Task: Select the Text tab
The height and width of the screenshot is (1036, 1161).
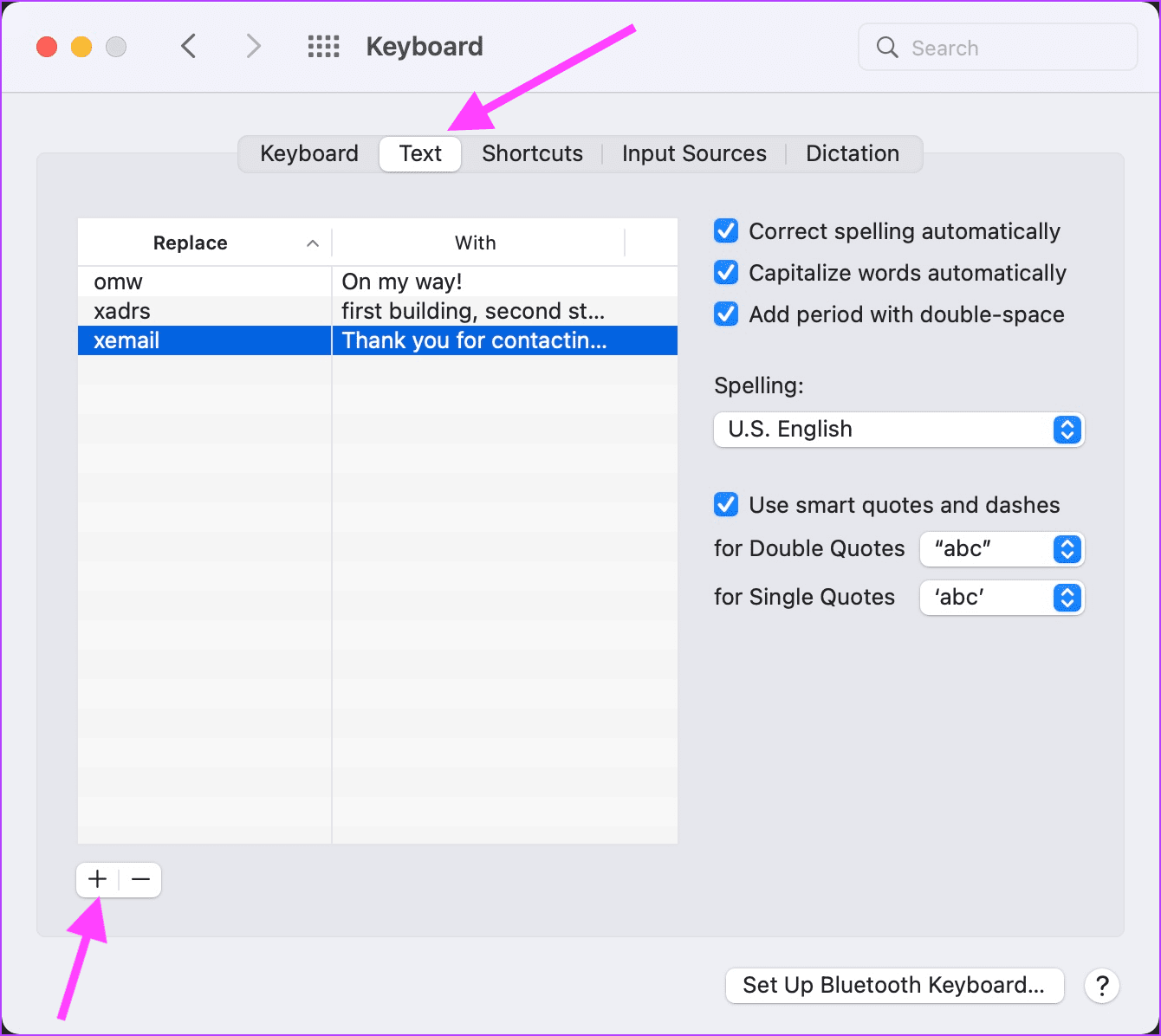Action: tap(420, 153)
